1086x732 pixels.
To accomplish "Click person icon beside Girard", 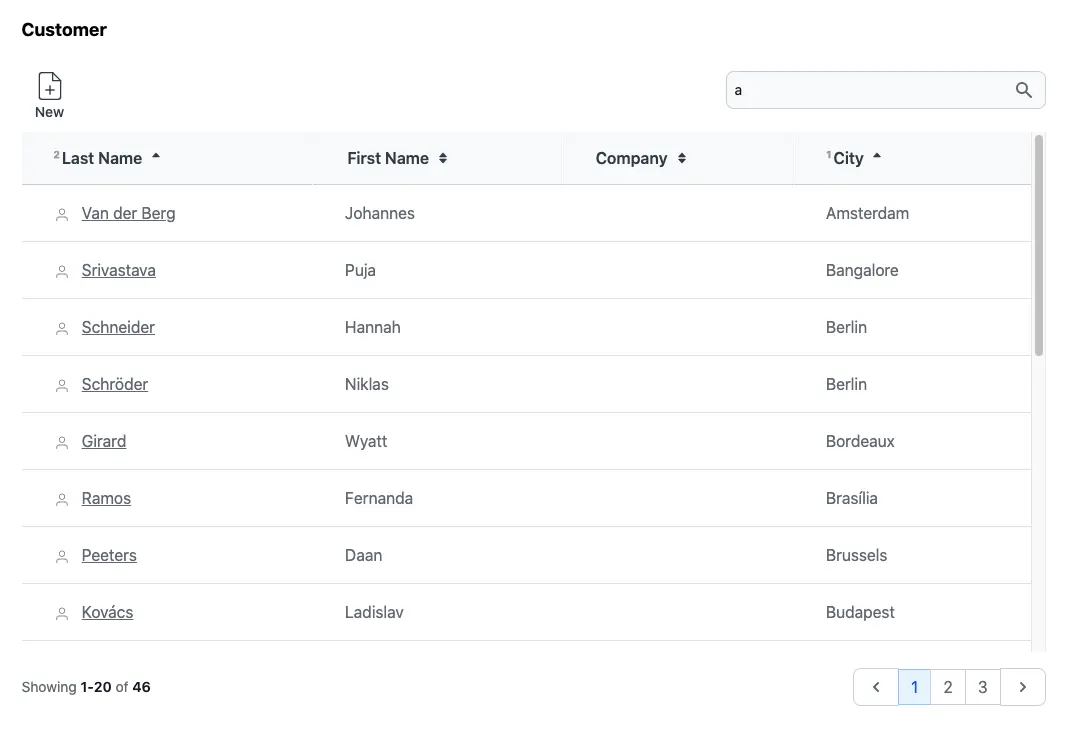I will pyautogui.click(x=62, y=442).
